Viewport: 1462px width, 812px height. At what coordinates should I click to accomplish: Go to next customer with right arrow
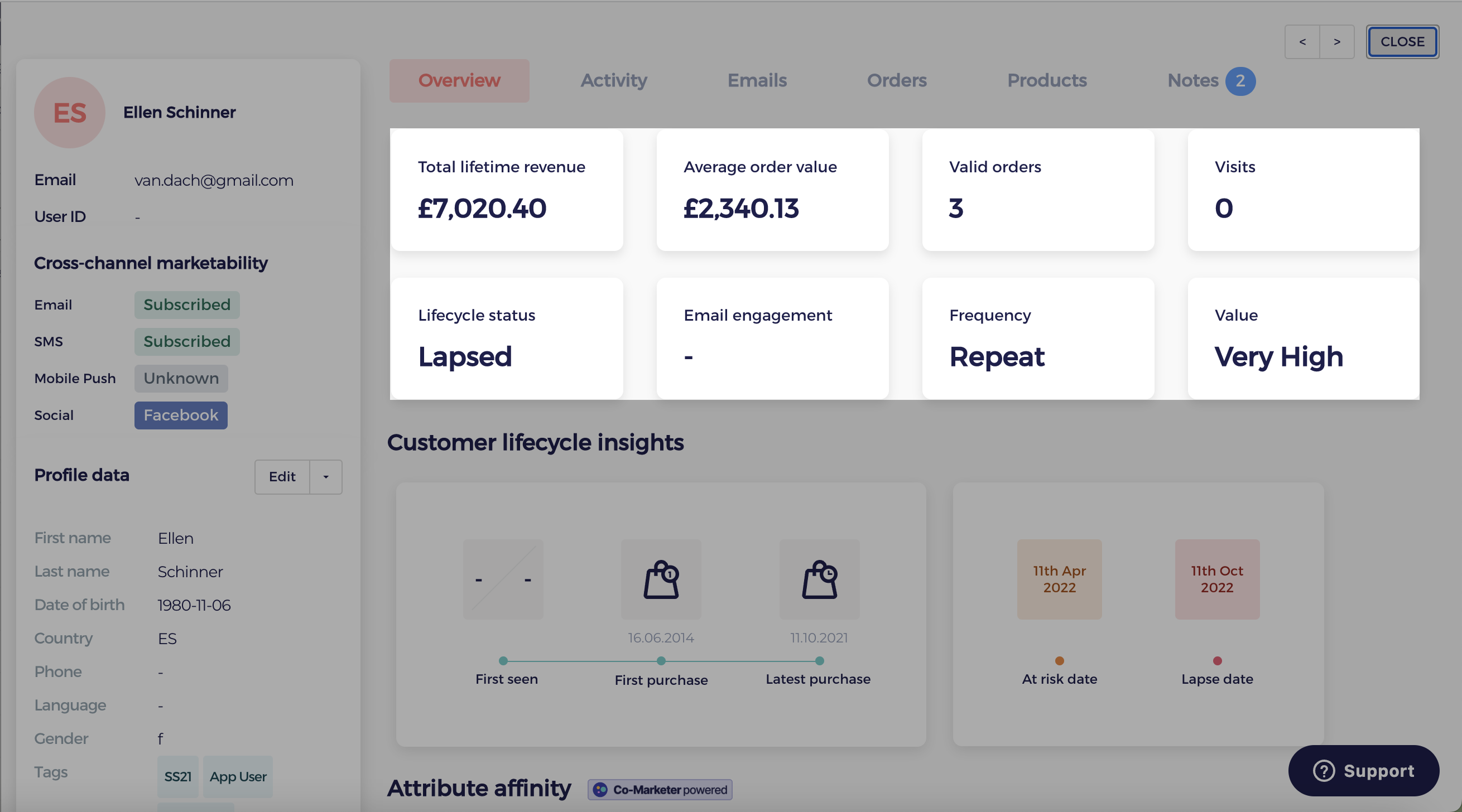[1337, 42]
